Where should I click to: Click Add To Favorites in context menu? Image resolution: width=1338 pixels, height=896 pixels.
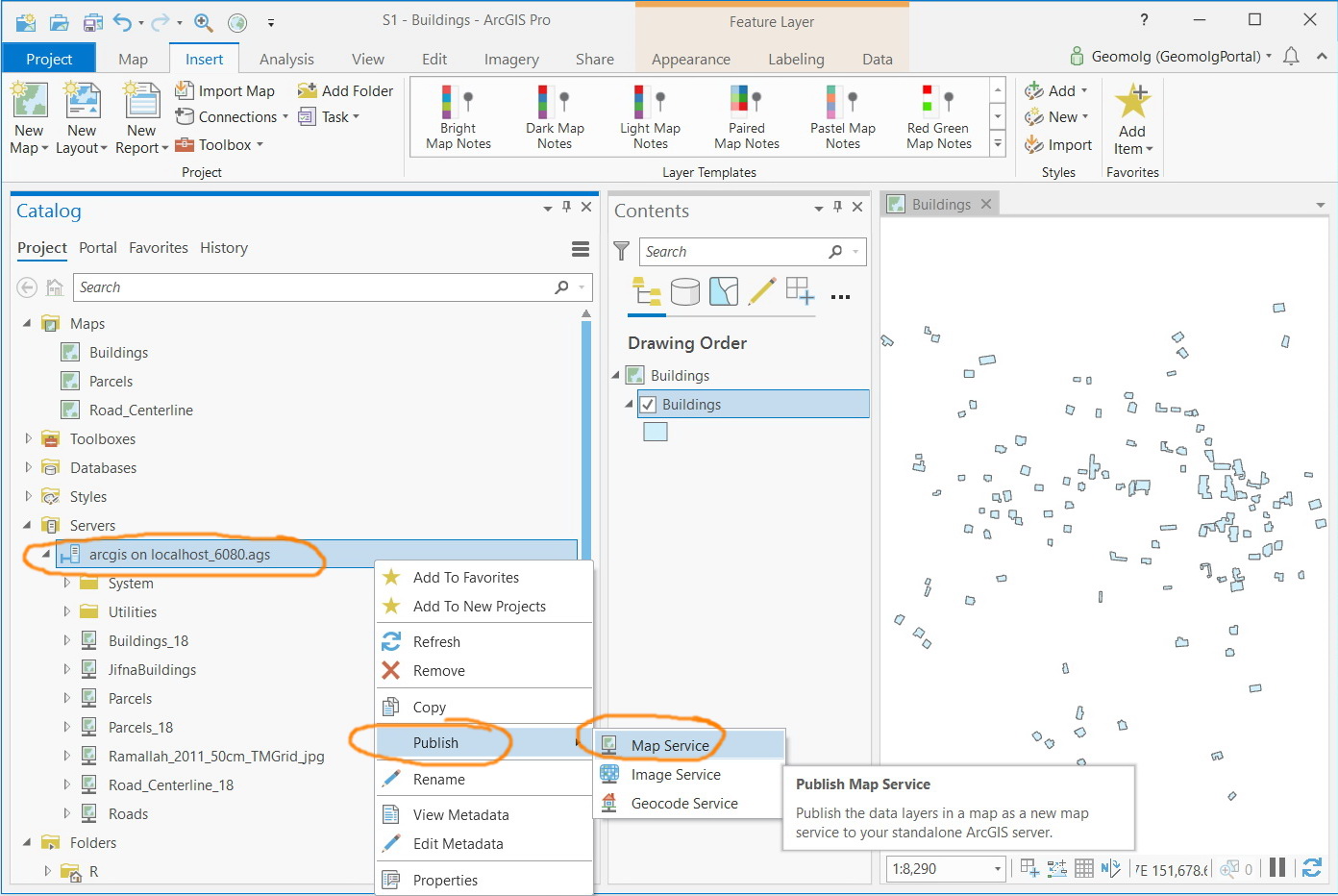point(483,578)
